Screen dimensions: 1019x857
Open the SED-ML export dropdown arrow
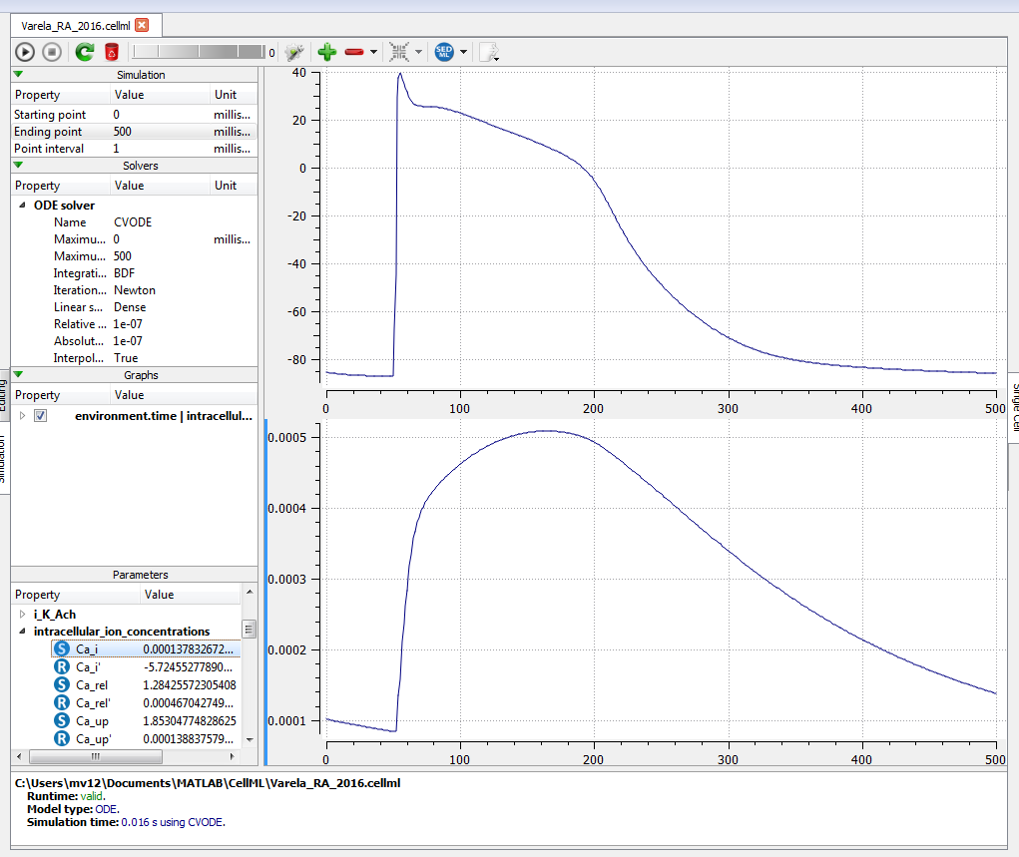pos(464,52)
